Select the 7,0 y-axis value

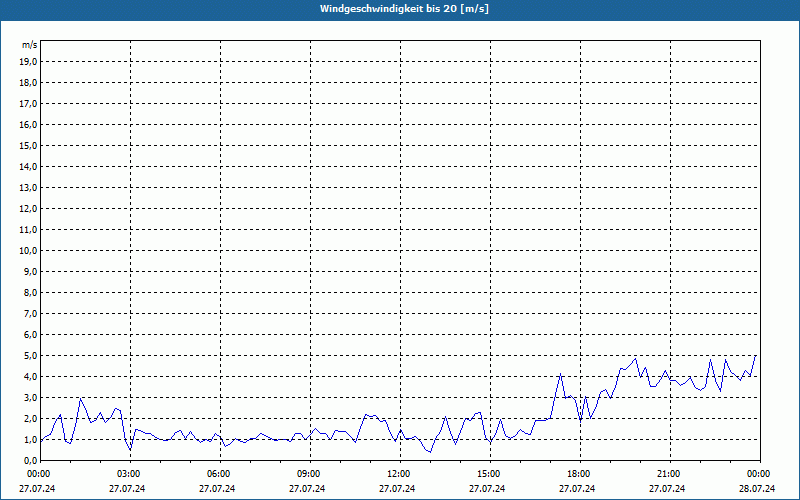(31, 313)
